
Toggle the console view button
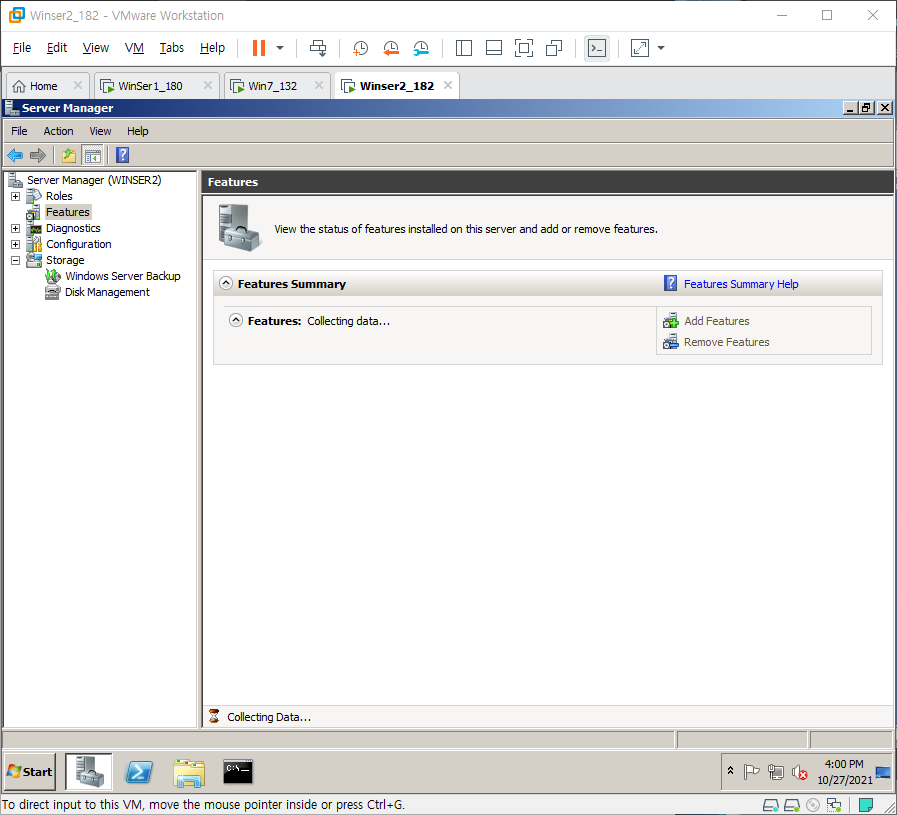(x=597, y=48)
